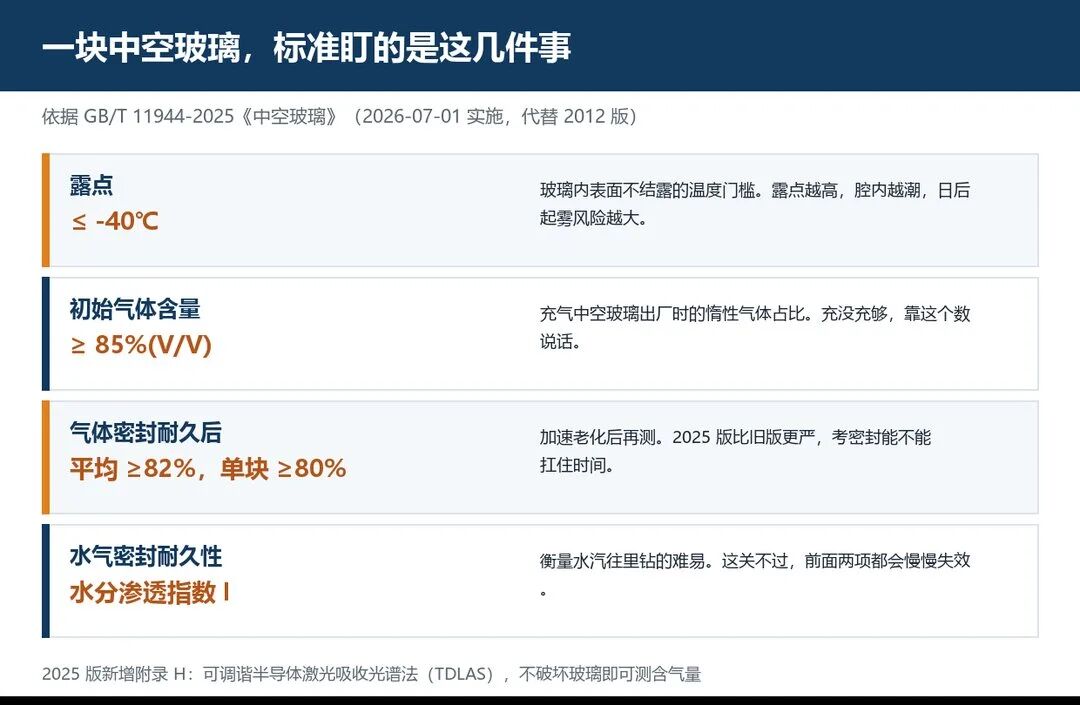Click the 水气密封耐久性 heading
Screen dimensions: 1080x705
pos(146,556)
